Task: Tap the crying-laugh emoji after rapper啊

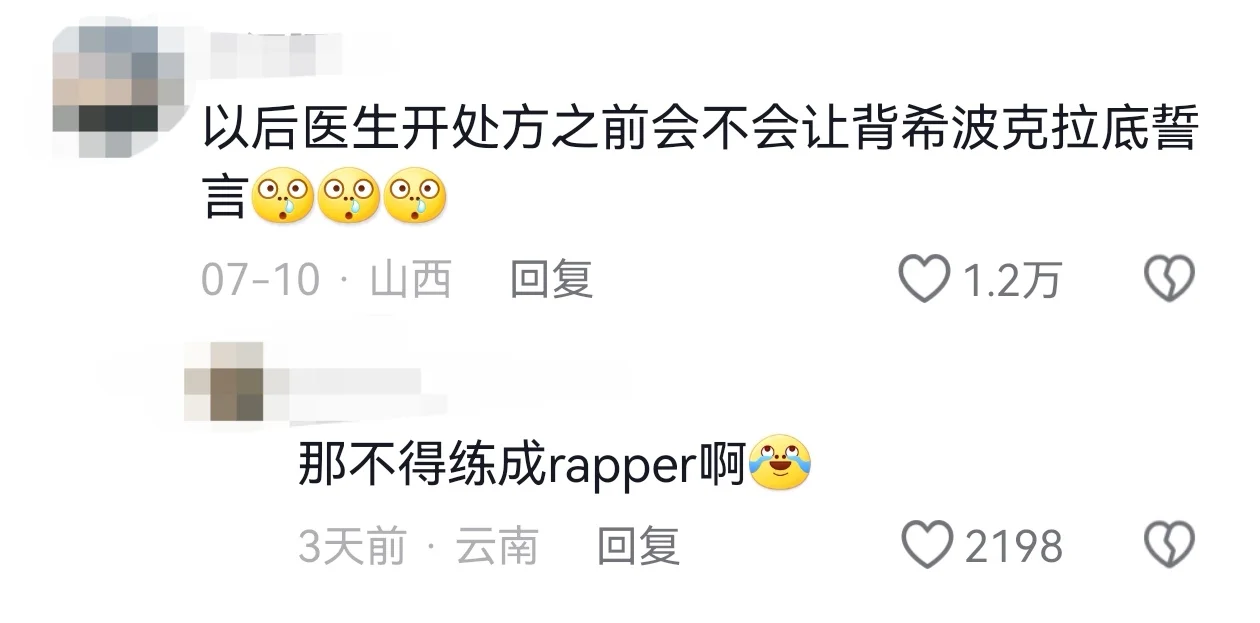Action: click(x=779, y=465)
